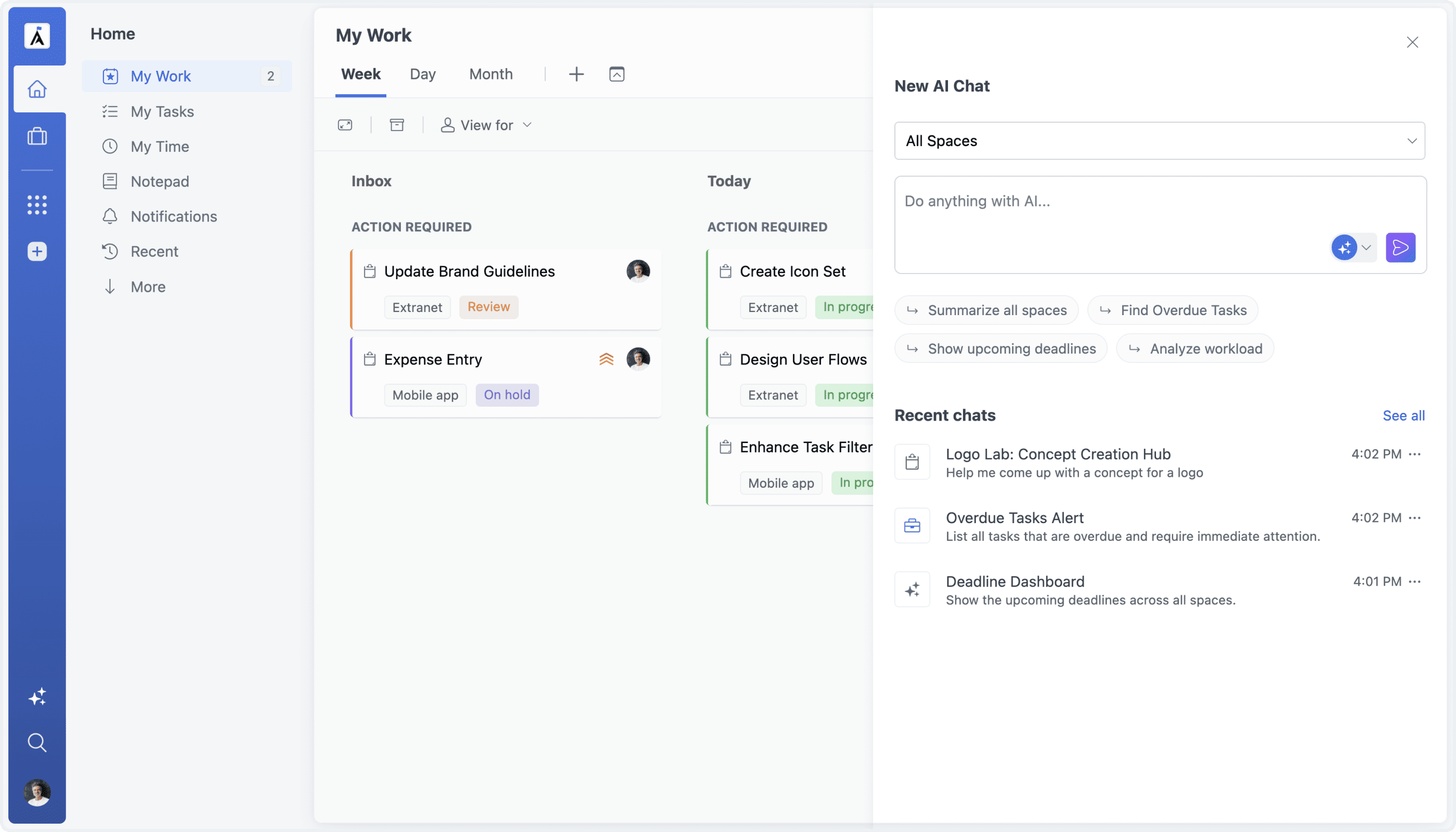Click clipboard icon on Expense Entry card
This screenshot has height=832, width=1456.
(x=370, y=359)
